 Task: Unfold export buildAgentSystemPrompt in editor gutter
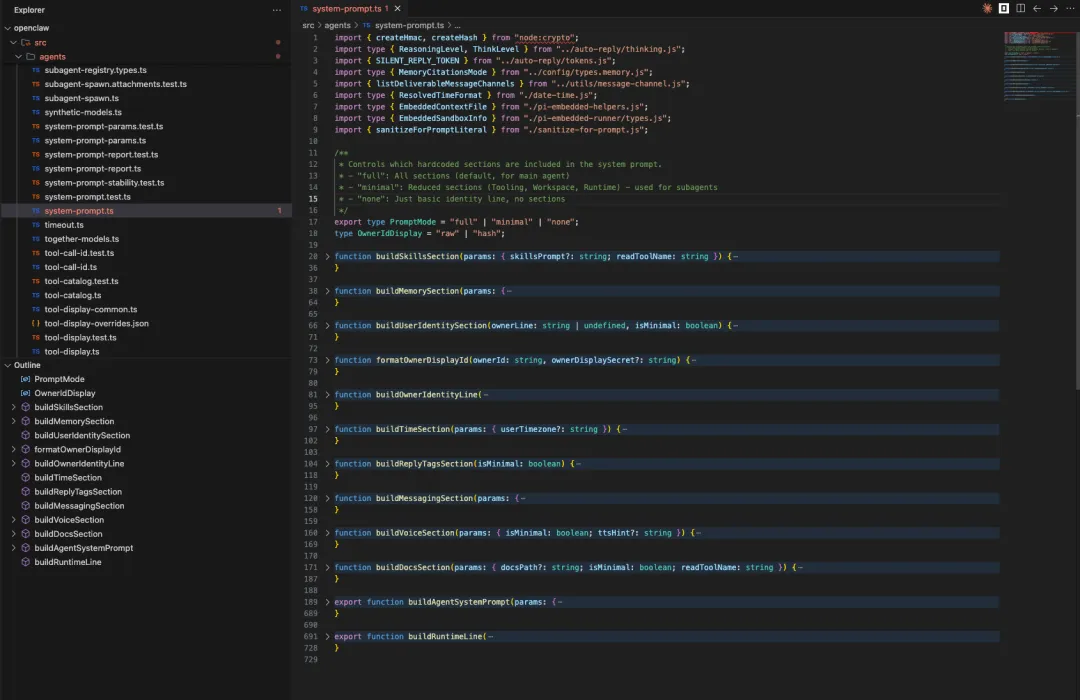point(327,602)
